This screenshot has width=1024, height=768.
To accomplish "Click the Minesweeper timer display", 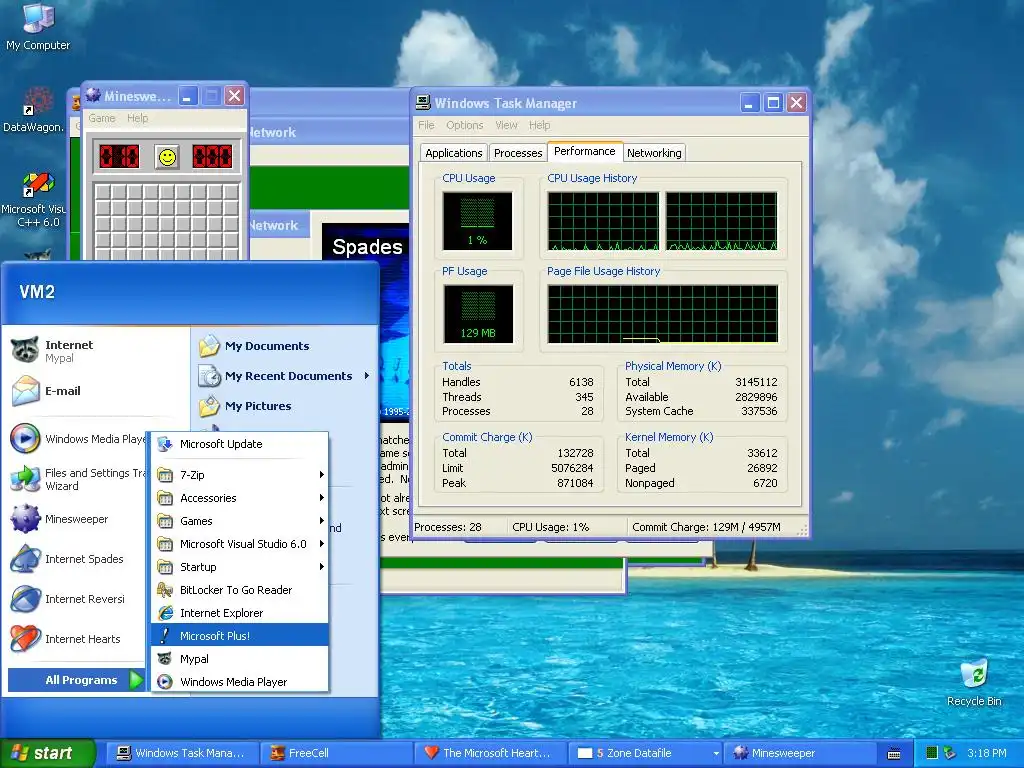I will (x=212, y=157).
